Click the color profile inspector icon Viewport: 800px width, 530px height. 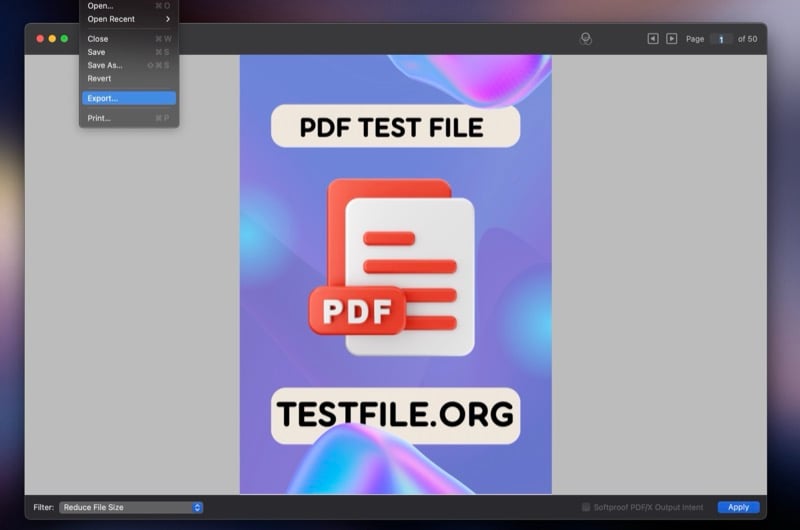click(586, 39)
